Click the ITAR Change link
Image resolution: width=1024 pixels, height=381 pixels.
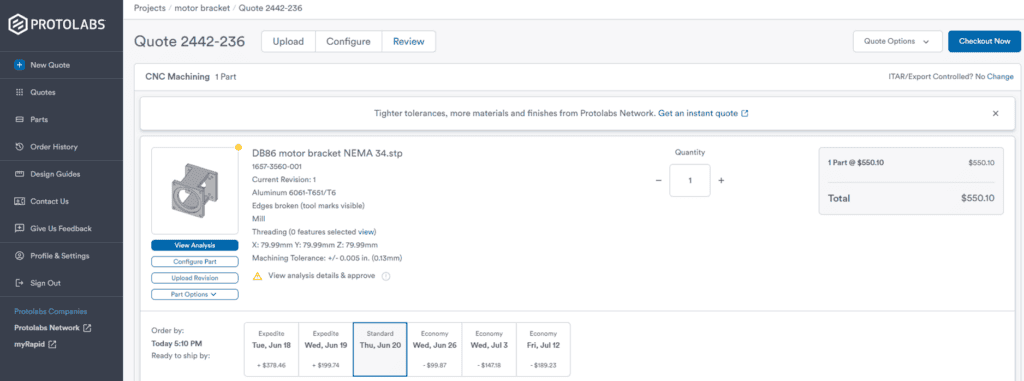coord(1000,76)
